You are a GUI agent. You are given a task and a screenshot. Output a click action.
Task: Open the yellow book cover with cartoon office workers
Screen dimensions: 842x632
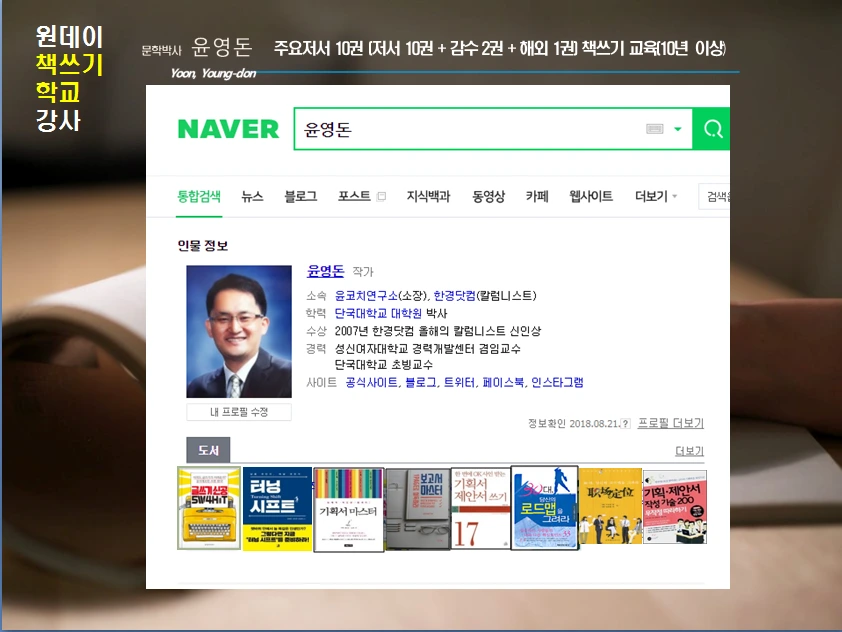[610, 507]
